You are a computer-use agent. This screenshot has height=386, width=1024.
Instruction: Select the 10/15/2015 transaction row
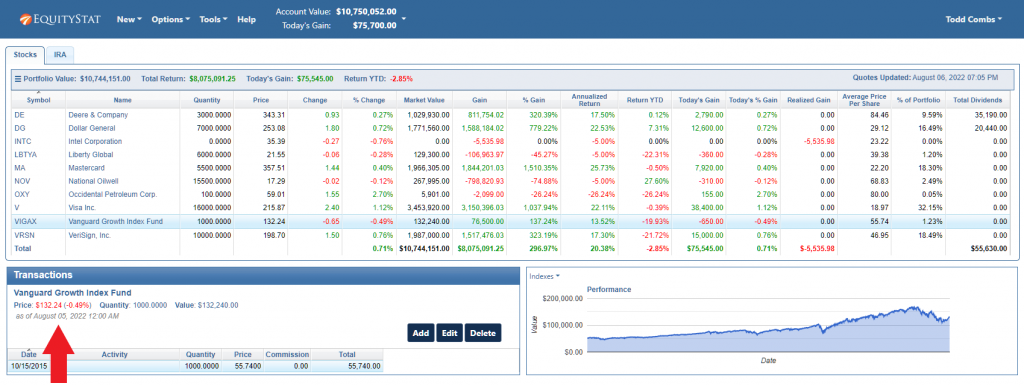pos(196,366)
